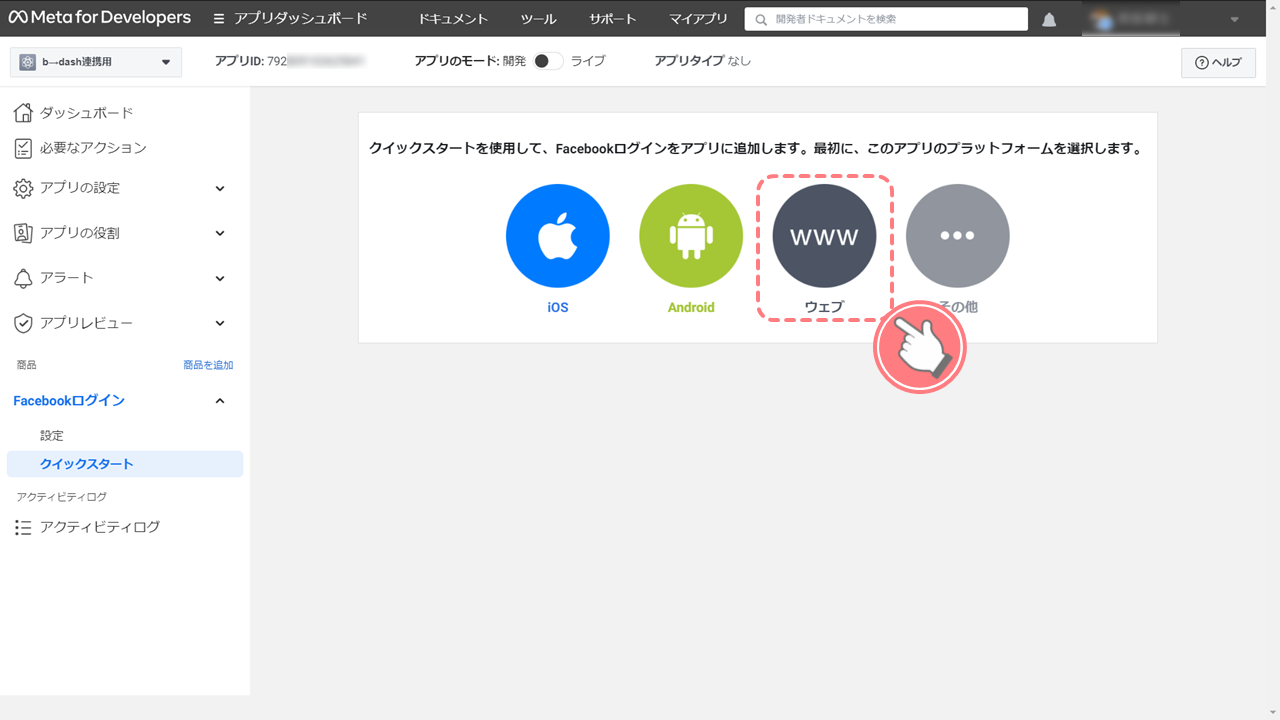Toggle app mode between 開発 and ライブ
This screenshot has width=1280, height=720.
(547, 61)
